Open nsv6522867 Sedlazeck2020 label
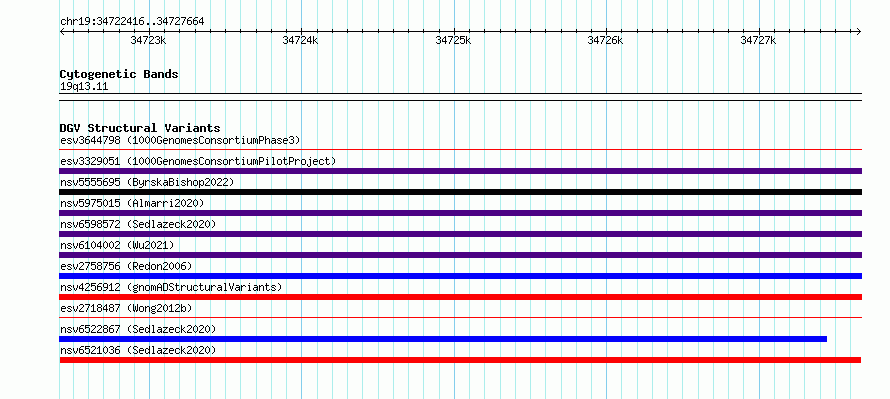The width and height of the screenshot is (890, 399). coord(138,329)
